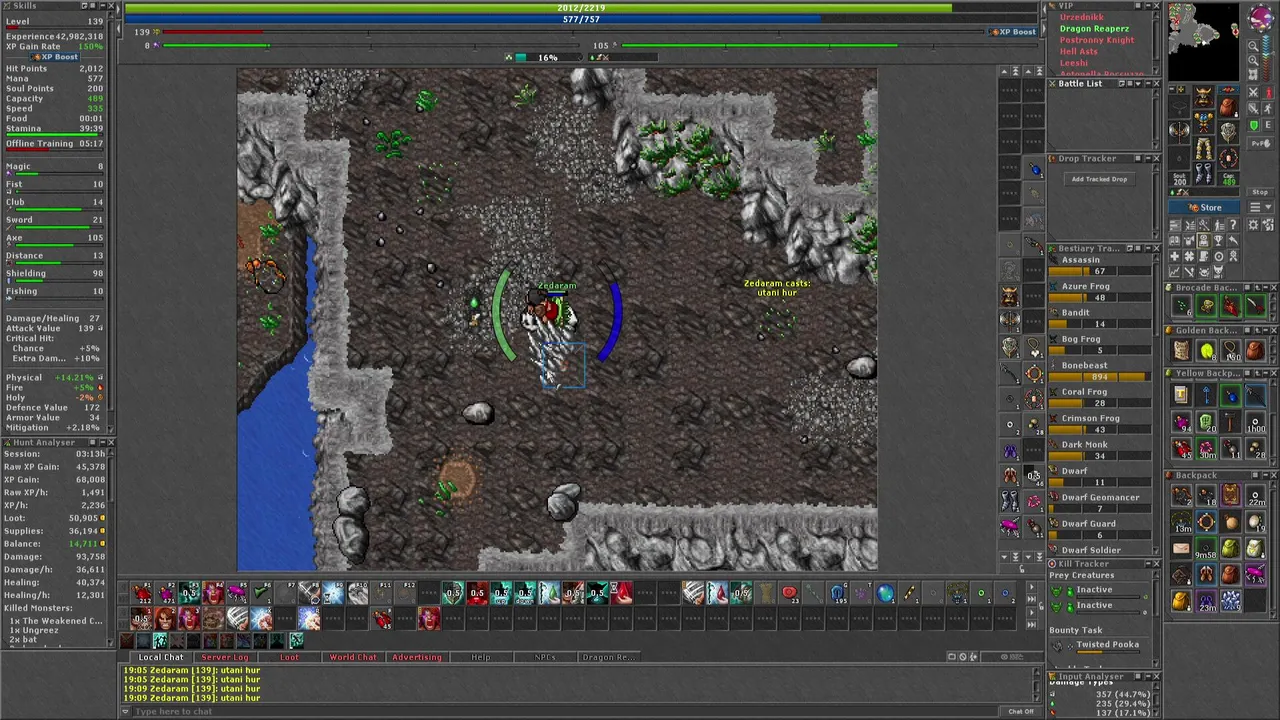The width and height of the screenshot is (1280, 720).
Task: Open the trophy icon in sidebar grid
Action: coord(1218,240)
